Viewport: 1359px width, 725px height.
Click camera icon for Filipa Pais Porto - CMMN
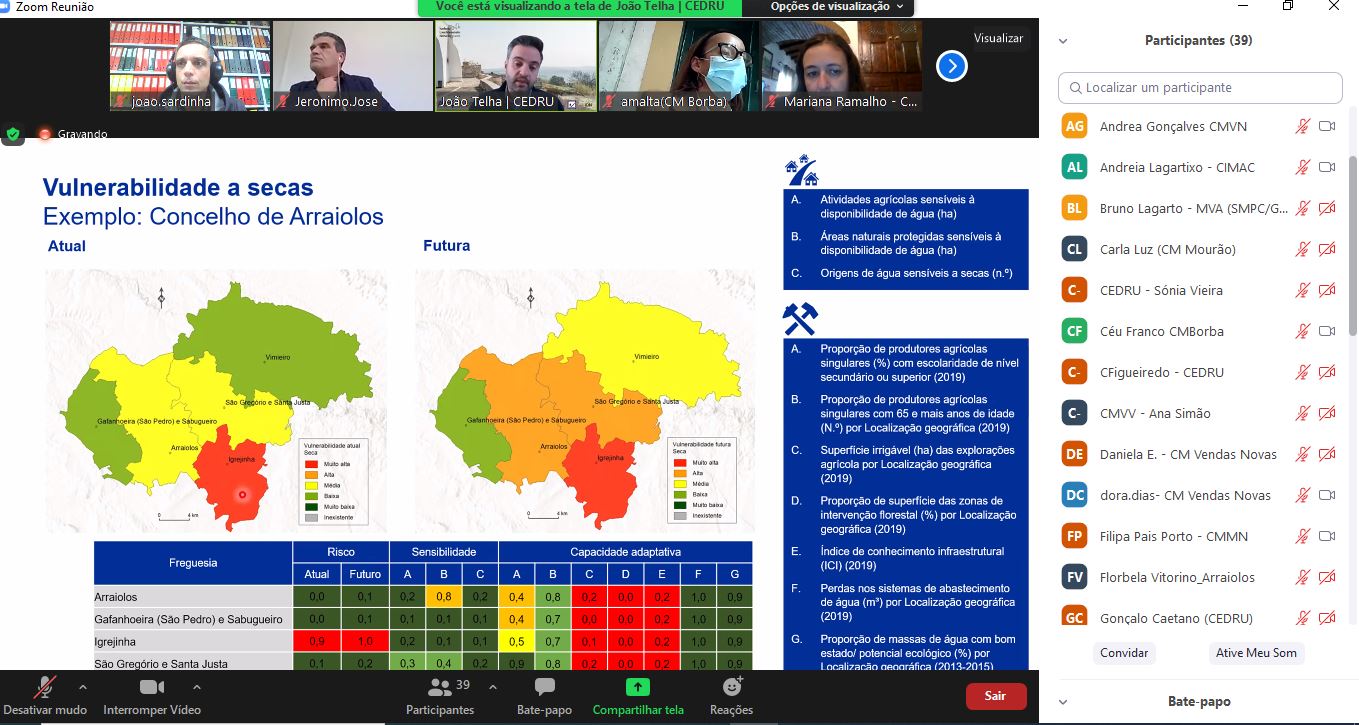1327,536
